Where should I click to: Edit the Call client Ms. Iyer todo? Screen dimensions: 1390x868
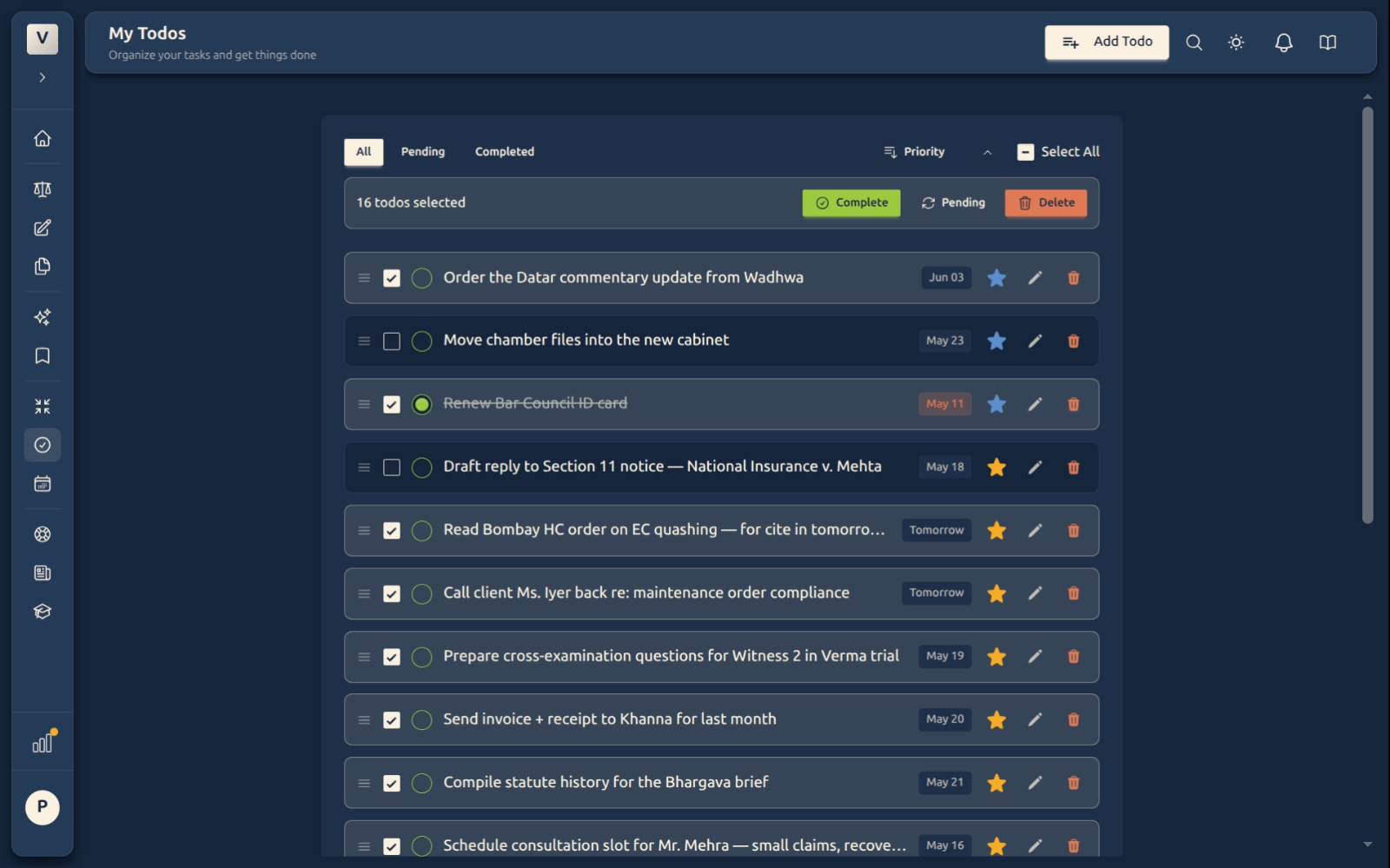tap(1035, 593)
